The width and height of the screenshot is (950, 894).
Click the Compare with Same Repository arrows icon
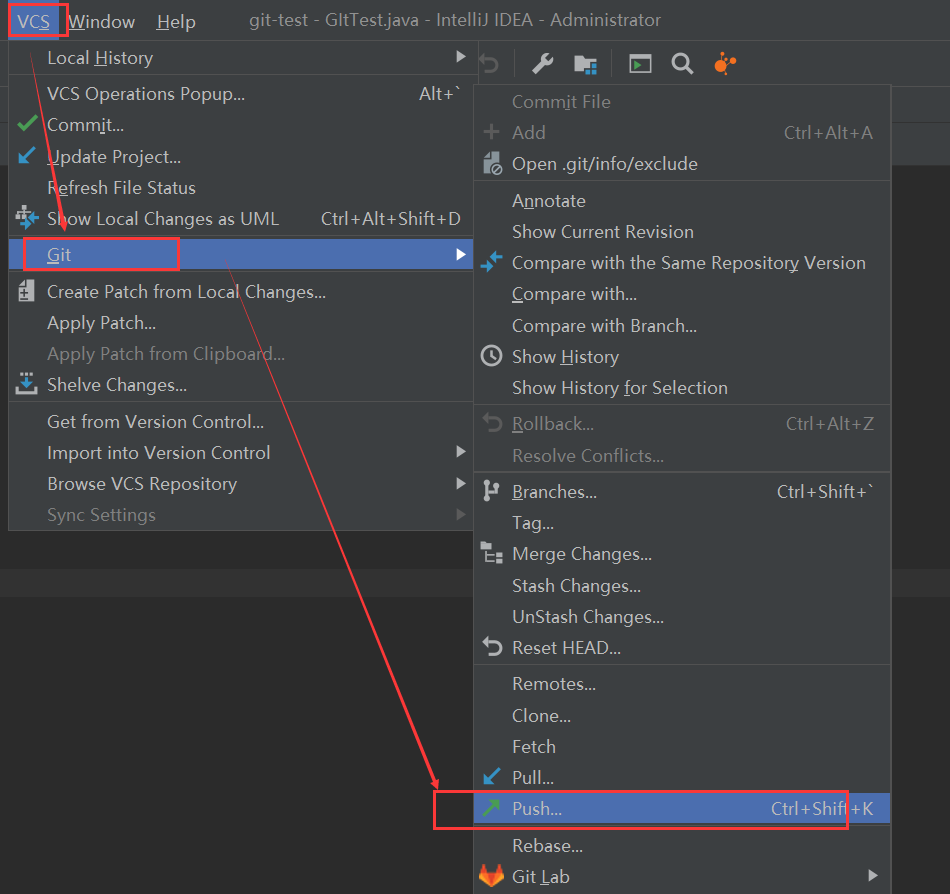pos(491,262)
